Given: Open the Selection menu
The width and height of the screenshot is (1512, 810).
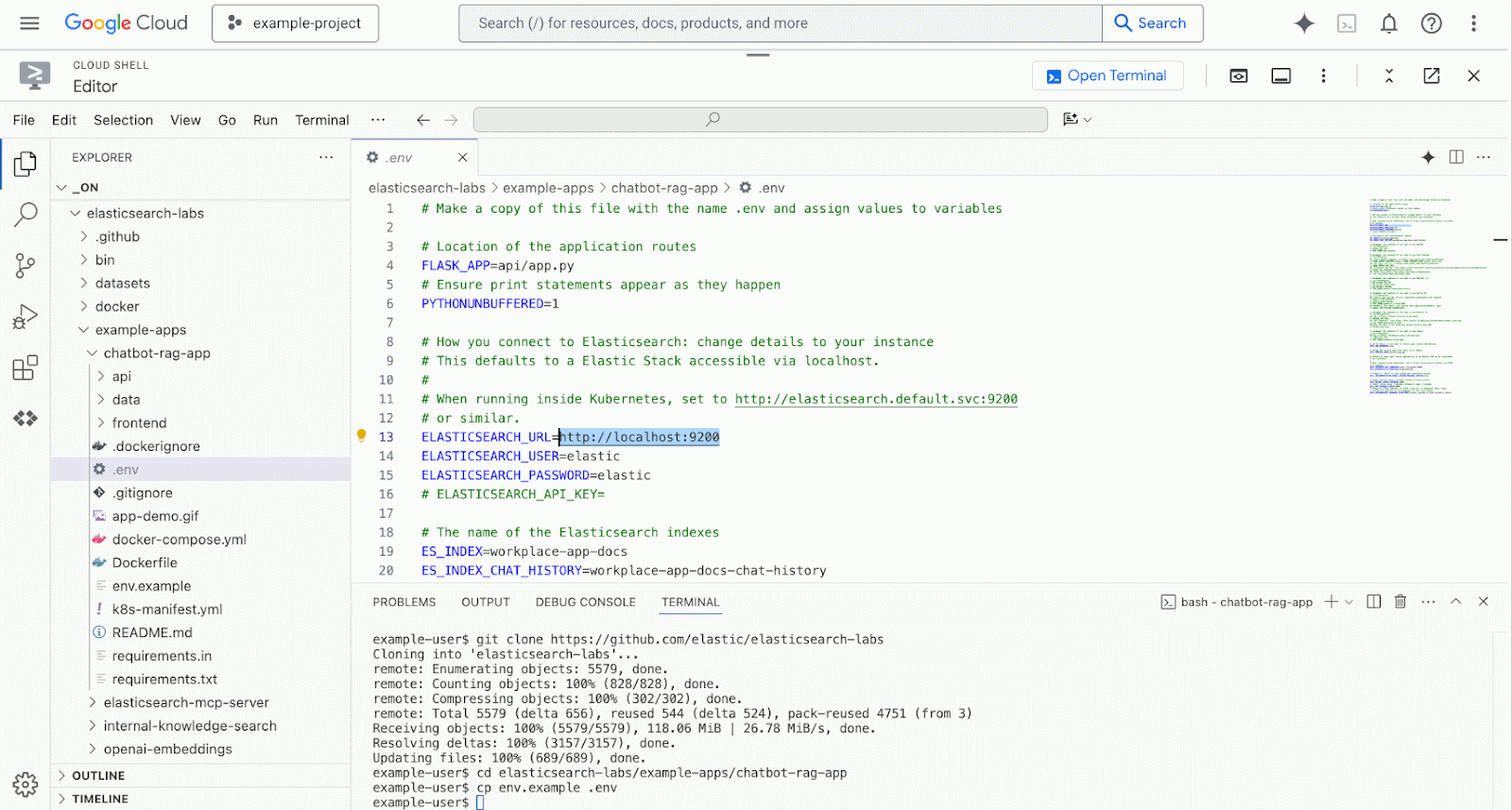Looking at the screenshot, I should click(123, 120).
